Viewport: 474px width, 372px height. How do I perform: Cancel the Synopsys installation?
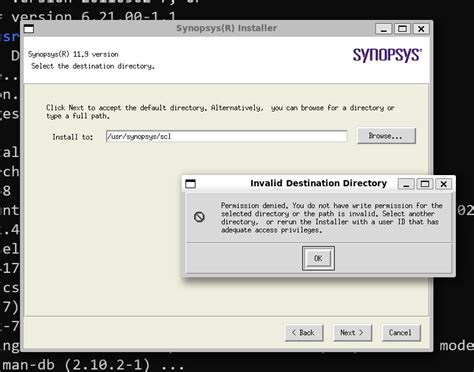point(401,333)
